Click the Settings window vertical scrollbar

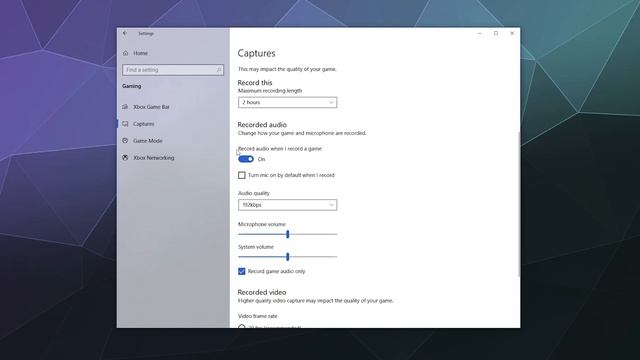tap(519, 204)
